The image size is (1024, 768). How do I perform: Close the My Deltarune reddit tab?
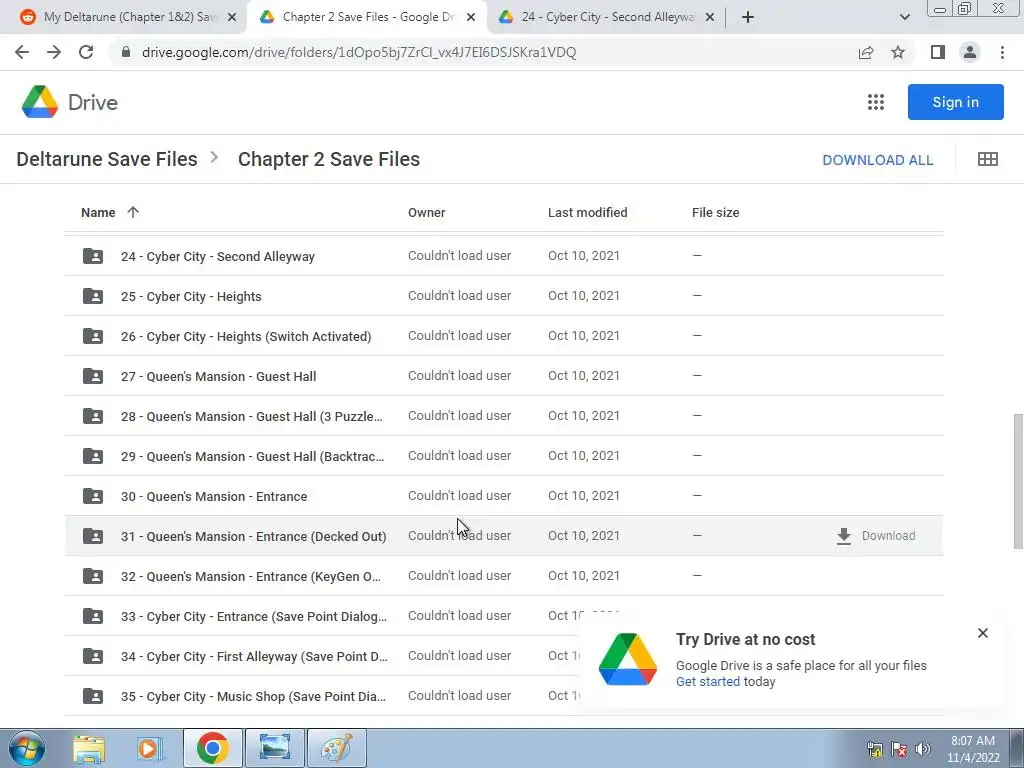[232, 18]
